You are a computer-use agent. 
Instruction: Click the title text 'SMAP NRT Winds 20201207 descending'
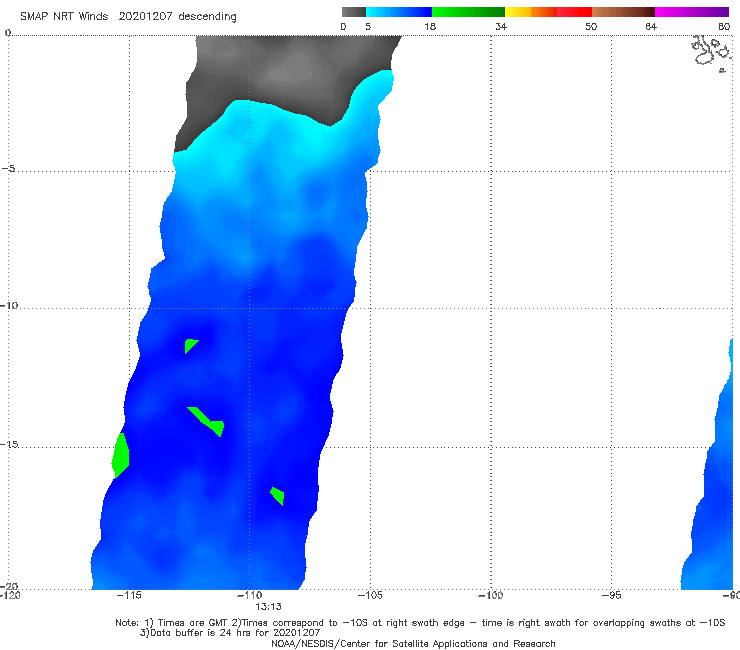coord(128,17)
